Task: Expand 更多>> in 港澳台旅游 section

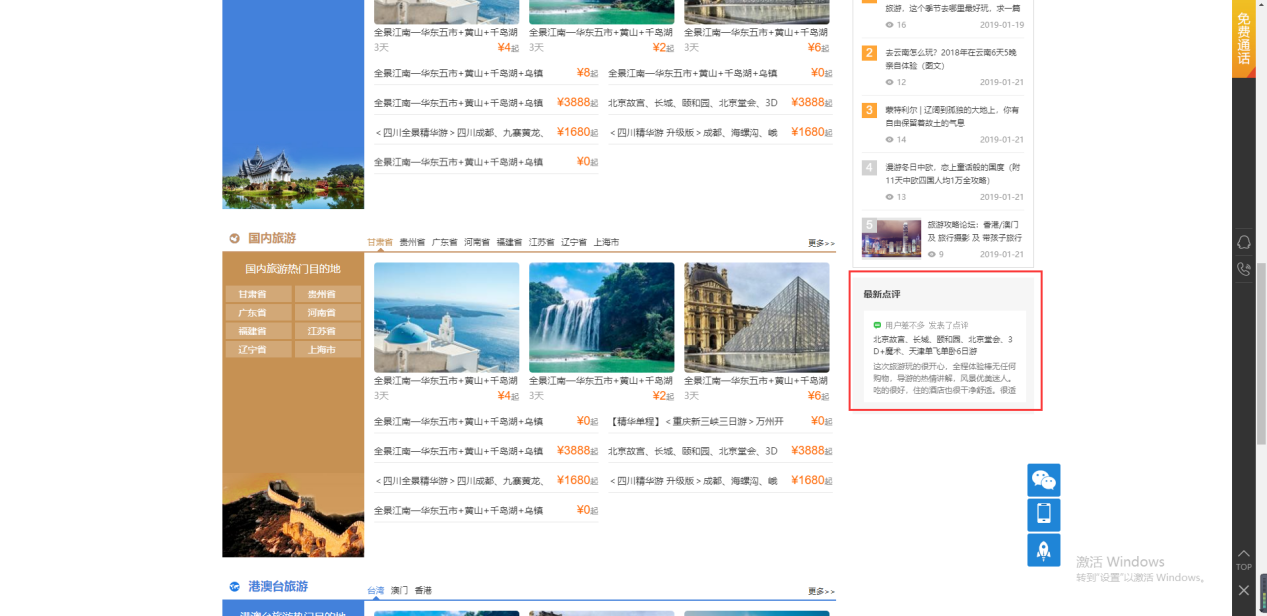Action: (821, 591)
